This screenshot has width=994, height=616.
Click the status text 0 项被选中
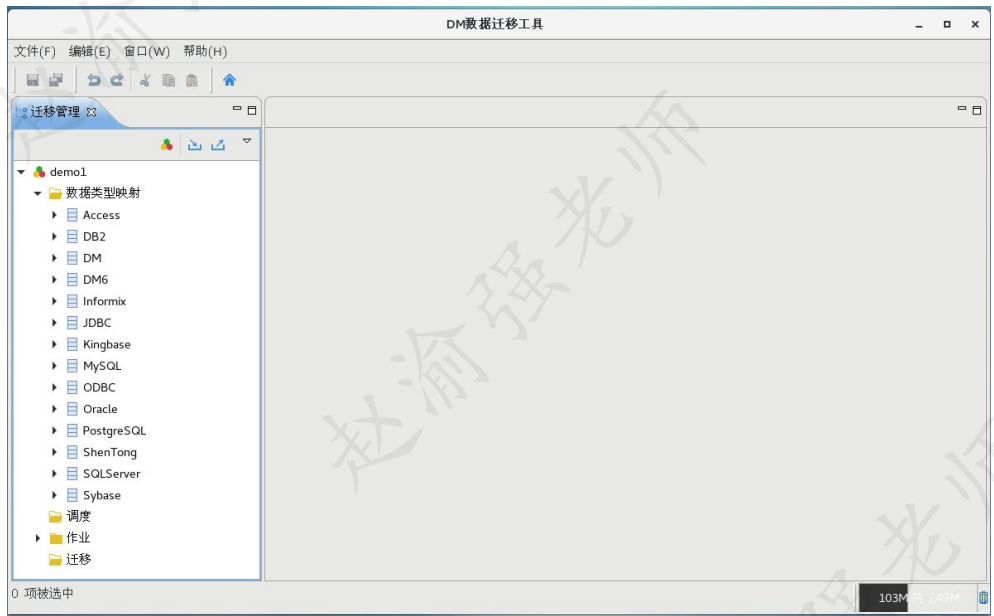pyautogui.click(x=42, y=593)
